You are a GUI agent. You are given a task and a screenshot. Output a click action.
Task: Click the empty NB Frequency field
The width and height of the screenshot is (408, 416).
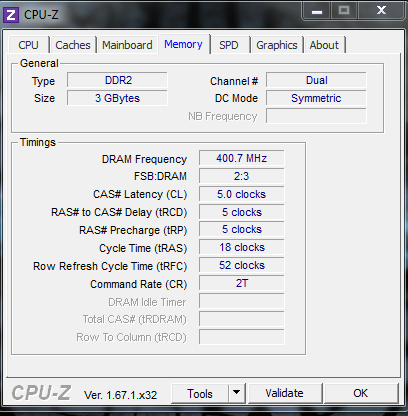click(316, 116)
